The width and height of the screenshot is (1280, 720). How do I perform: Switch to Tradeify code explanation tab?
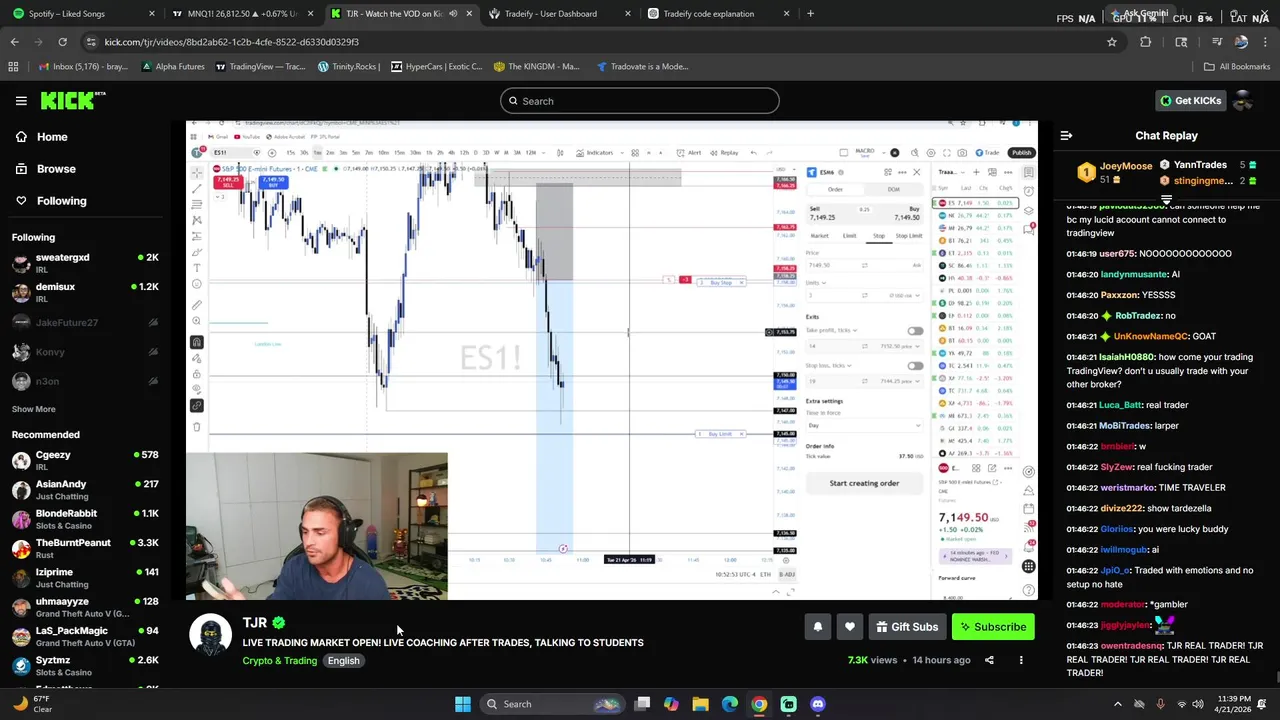click(718, 14)
